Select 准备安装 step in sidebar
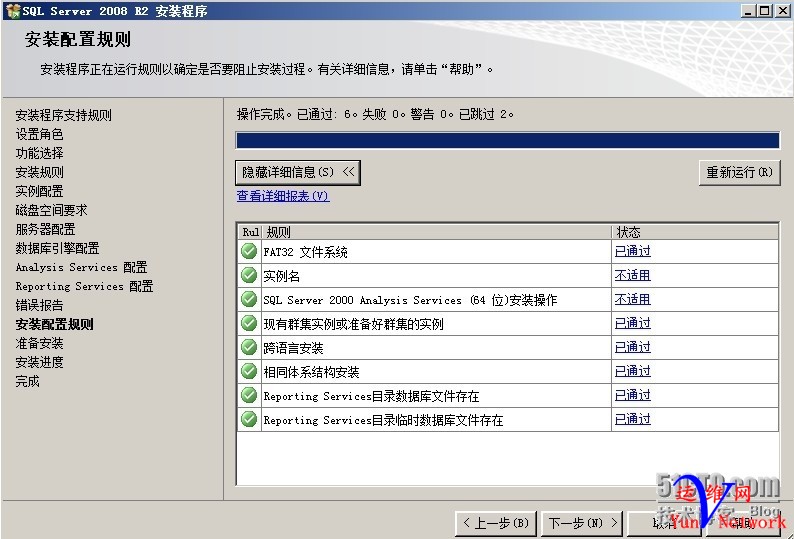The width and height of the screenshot is (794, 539). click(x=39, y=343)
